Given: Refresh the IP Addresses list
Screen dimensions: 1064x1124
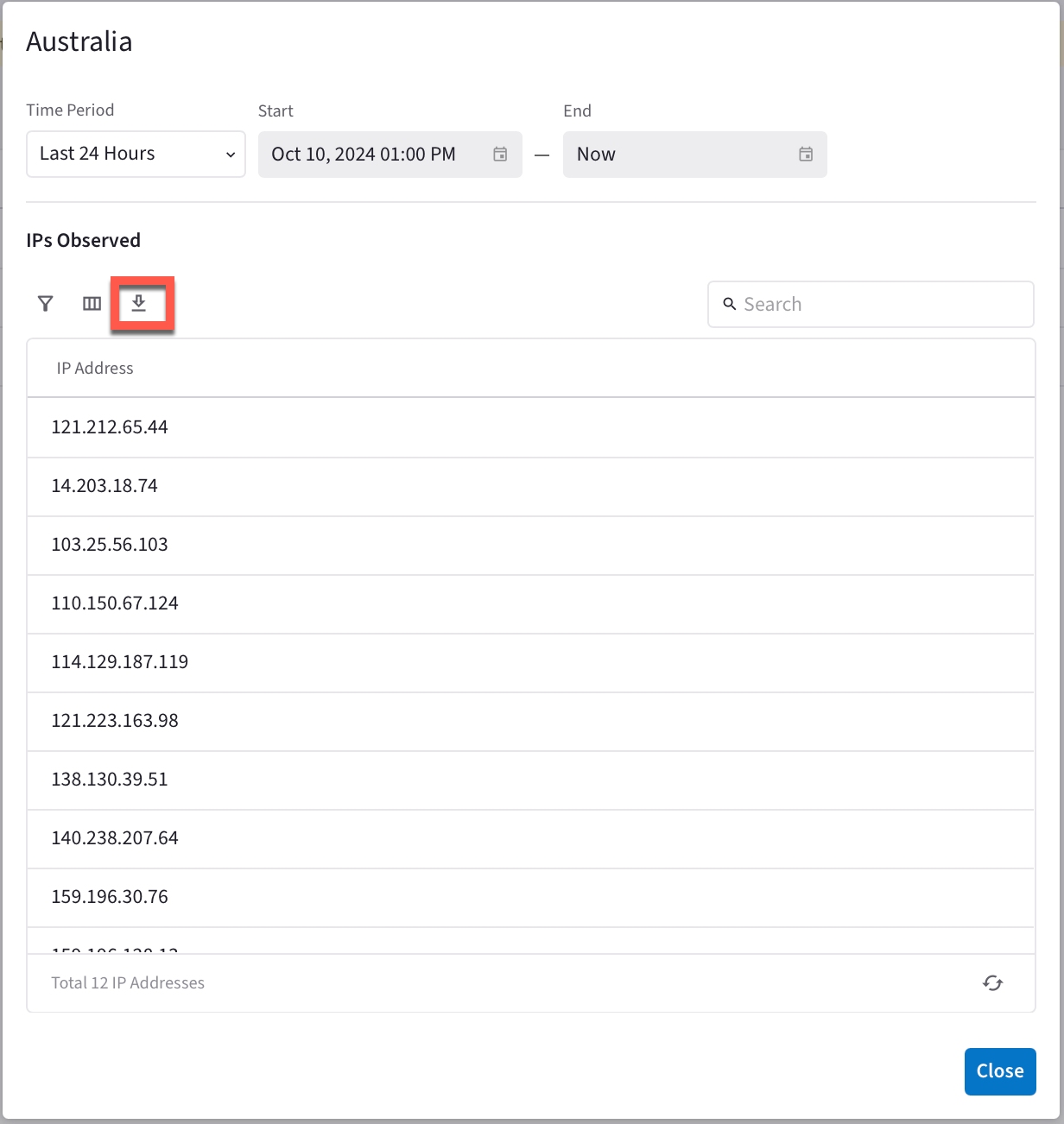Looking at the screenshot, I should (x=992, y=983).
